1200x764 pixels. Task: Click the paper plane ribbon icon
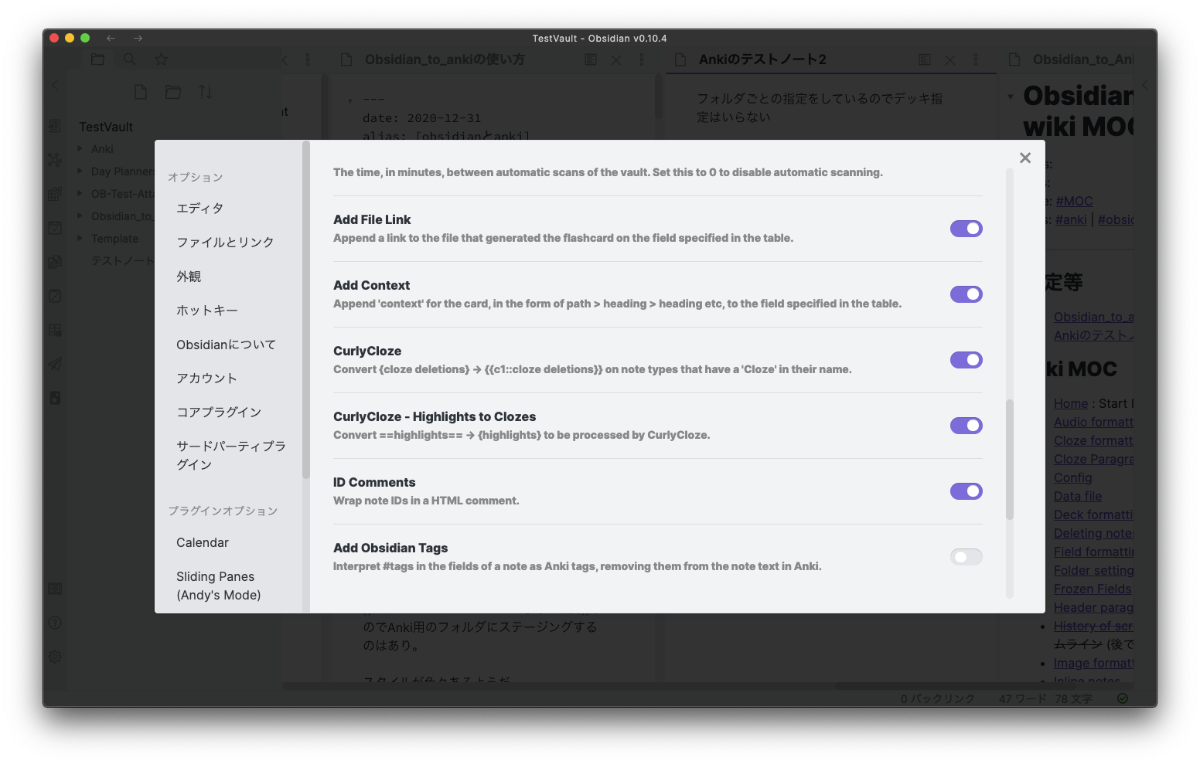(55, 364)
